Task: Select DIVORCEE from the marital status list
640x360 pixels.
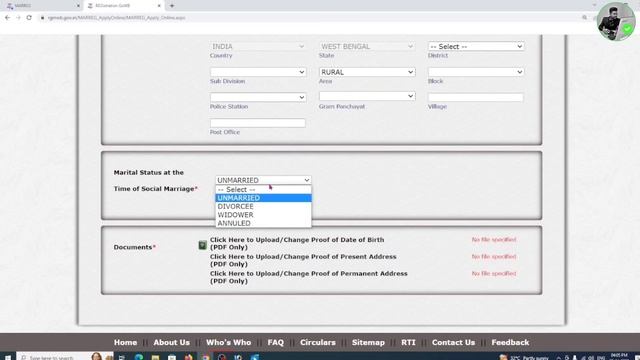Action: point(263,207)
